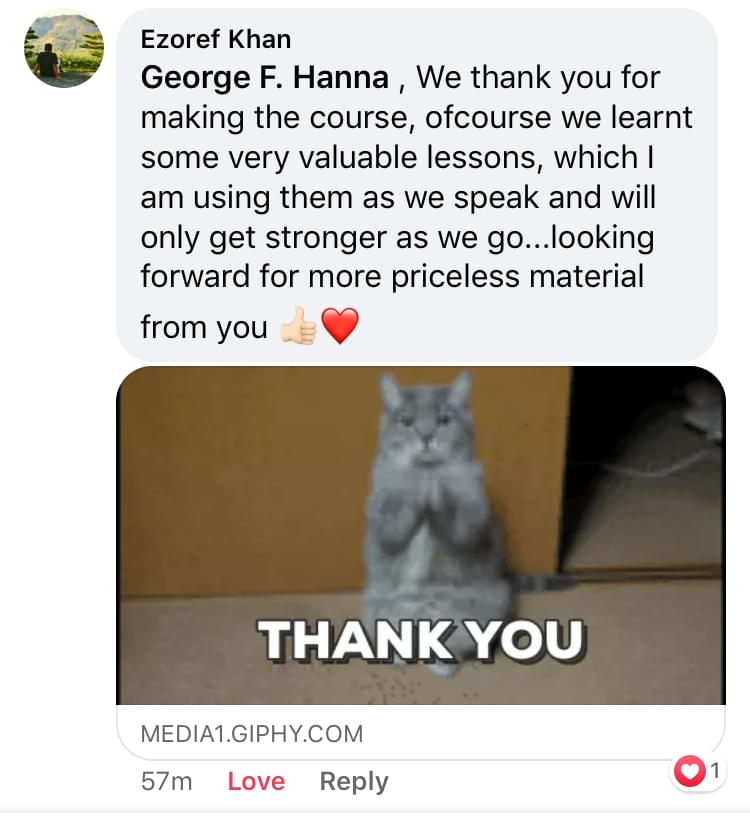Select the comment text bubble
Screen dimensions: 750x819
pyautogui.click(x=416, y=184)
